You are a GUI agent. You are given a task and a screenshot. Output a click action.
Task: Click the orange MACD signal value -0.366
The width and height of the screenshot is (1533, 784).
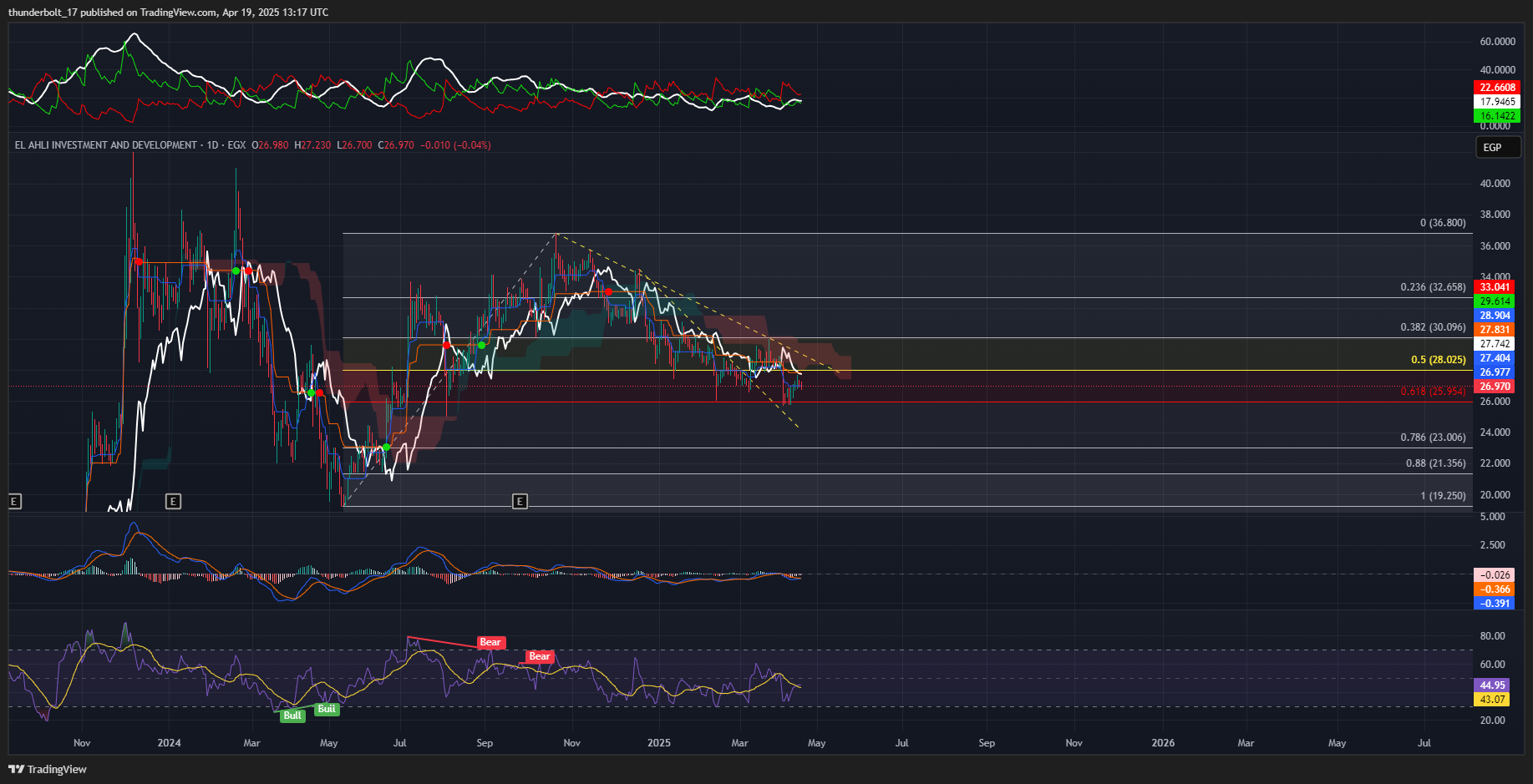tap(1495, 589)
